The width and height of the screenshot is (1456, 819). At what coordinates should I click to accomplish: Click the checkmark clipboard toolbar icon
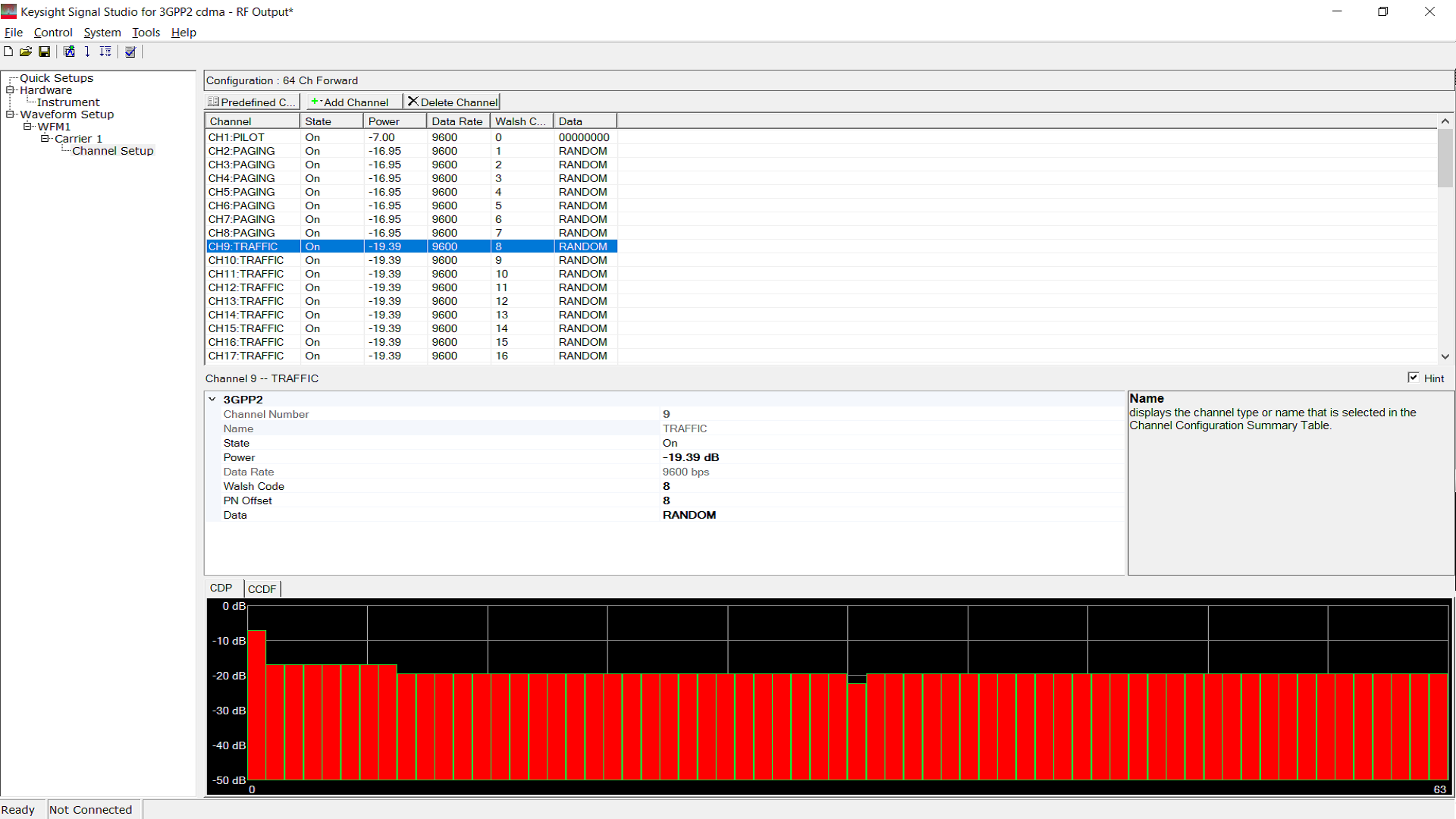(x=130, y=52)
